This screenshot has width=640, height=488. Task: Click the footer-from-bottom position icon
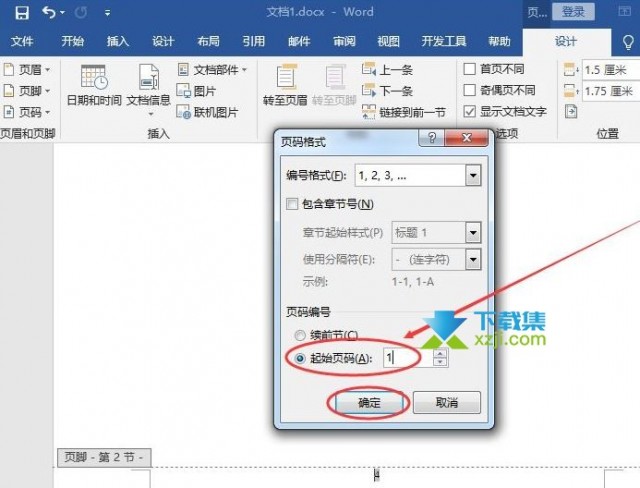pos(571,91)
